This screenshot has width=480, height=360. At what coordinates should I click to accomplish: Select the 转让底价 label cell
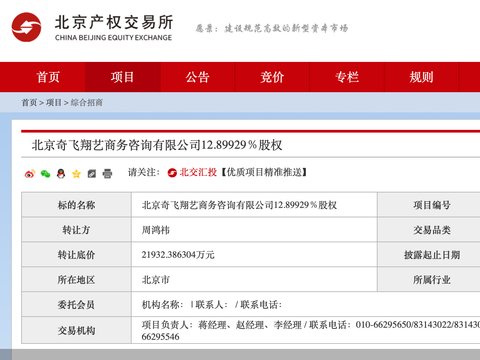[76, 255]
